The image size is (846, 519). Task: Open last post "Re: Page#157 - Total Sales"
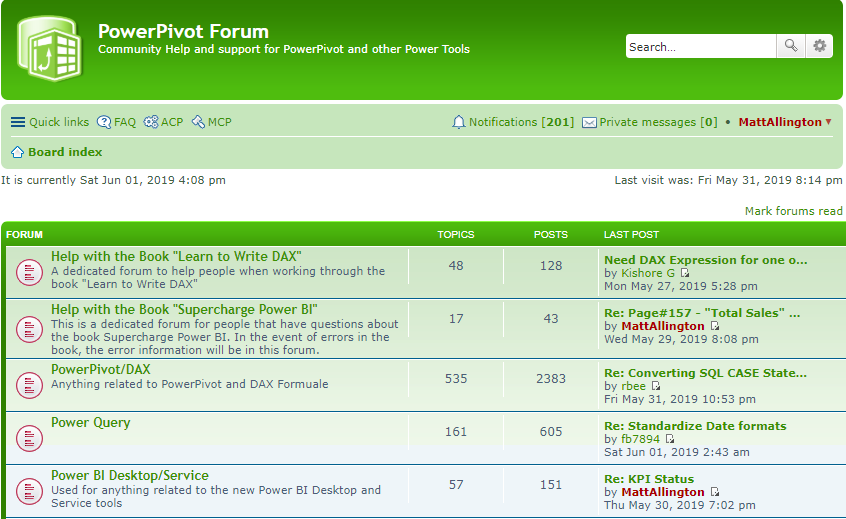tap(702, 313)
